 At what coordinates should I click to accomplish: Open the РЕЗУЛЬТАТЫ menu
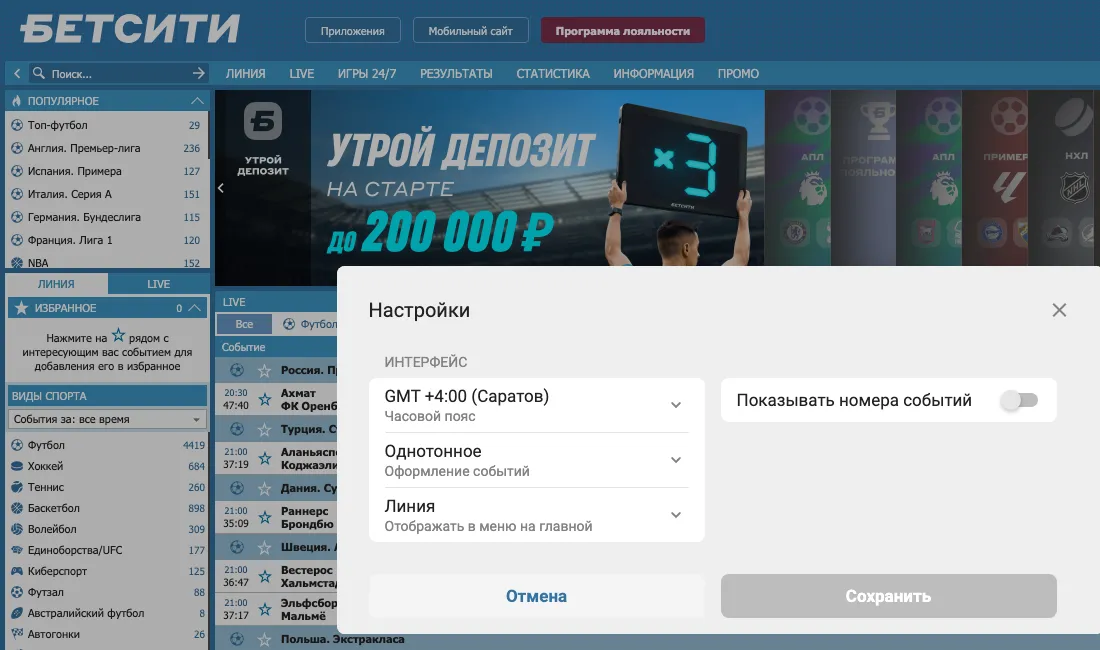point(456,74)
